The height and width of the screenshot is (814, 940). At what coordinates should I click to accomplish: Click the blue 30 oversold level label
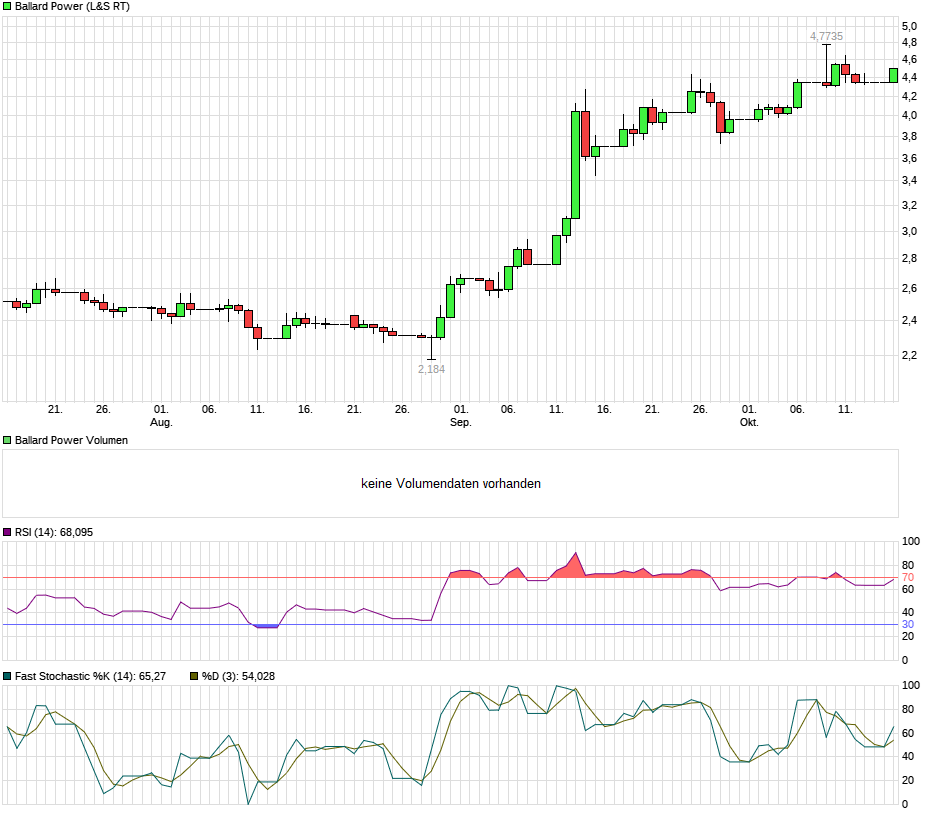click(908, 625)
